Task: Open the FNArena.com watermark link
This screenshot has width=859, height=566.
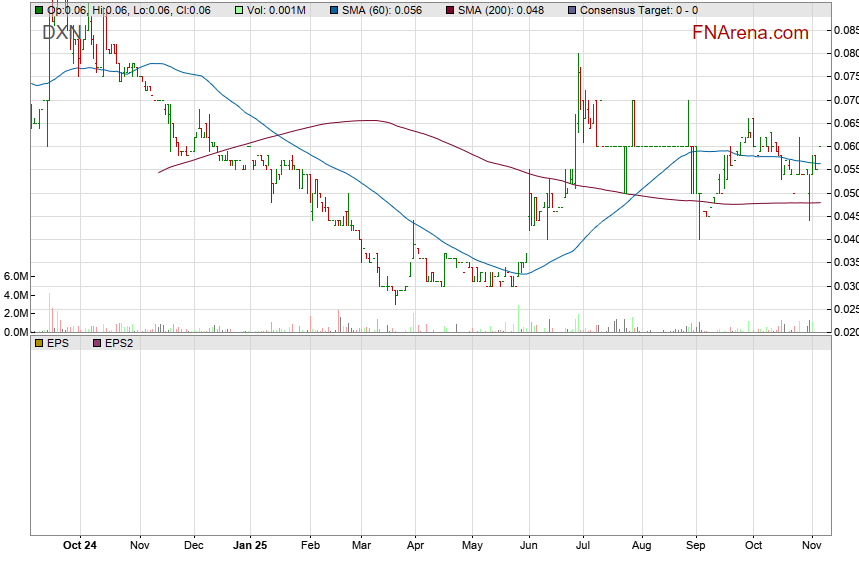Action: [x=750, y=33]
